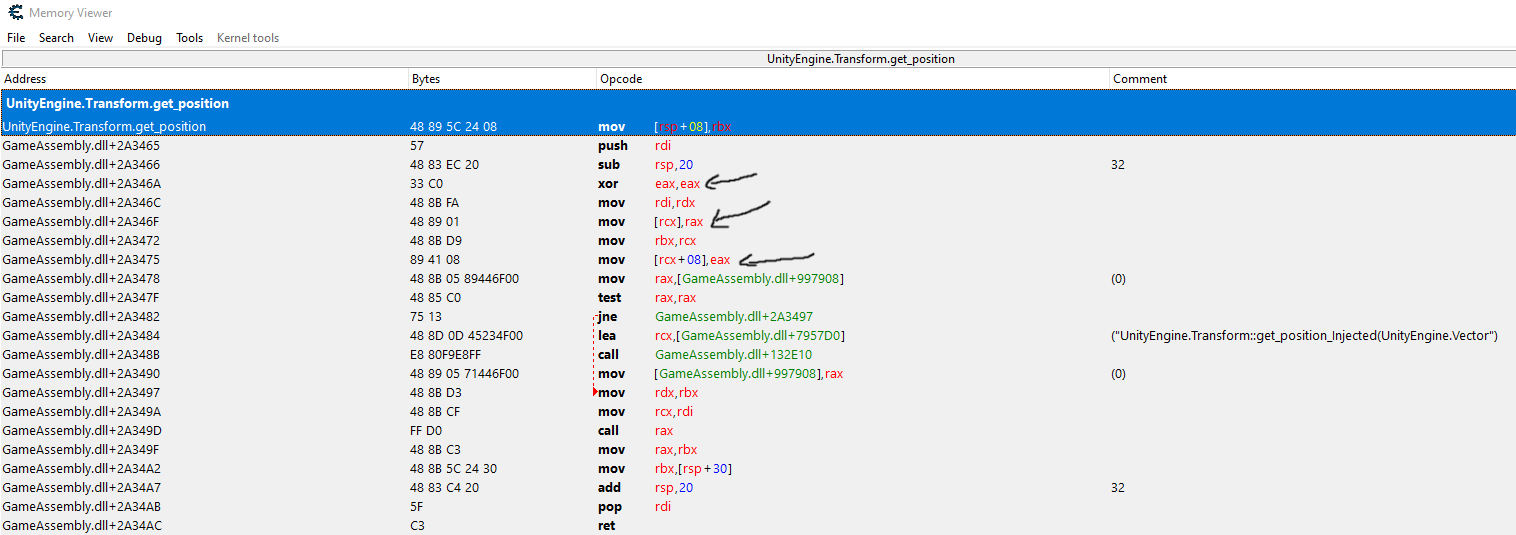The height and width of the screenshot is (535, 1516).
Task: Open the Kernel tools menu
Action: [248, 38]
